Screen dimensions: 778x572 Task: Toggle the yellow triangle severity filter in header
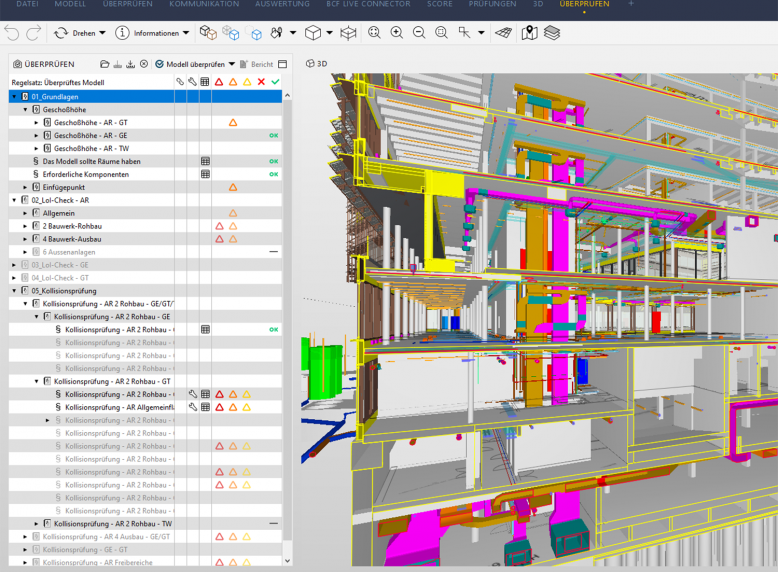click(247, 82)
